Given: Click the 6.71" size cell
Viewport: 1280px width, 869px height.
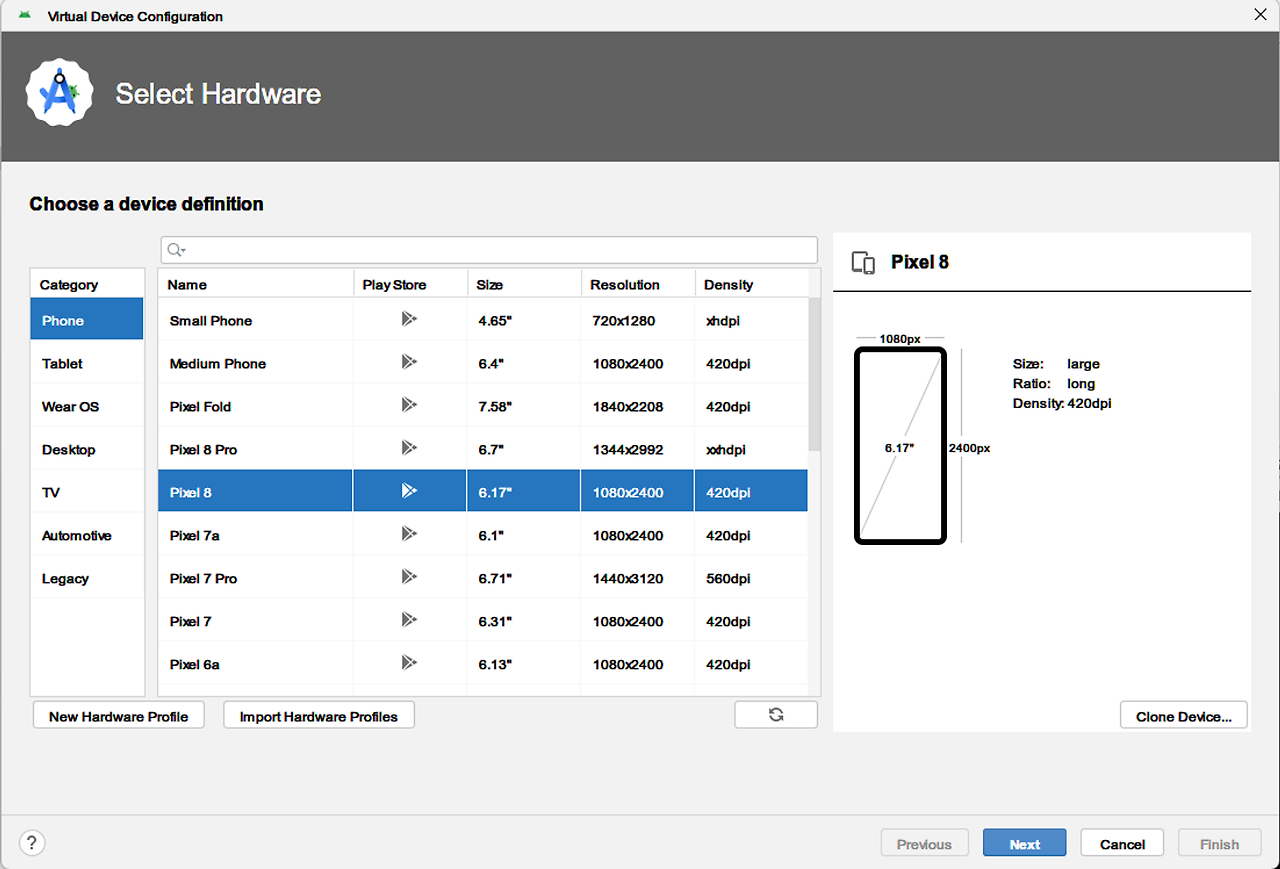Looking at the screenshot, I should (524, 578).
